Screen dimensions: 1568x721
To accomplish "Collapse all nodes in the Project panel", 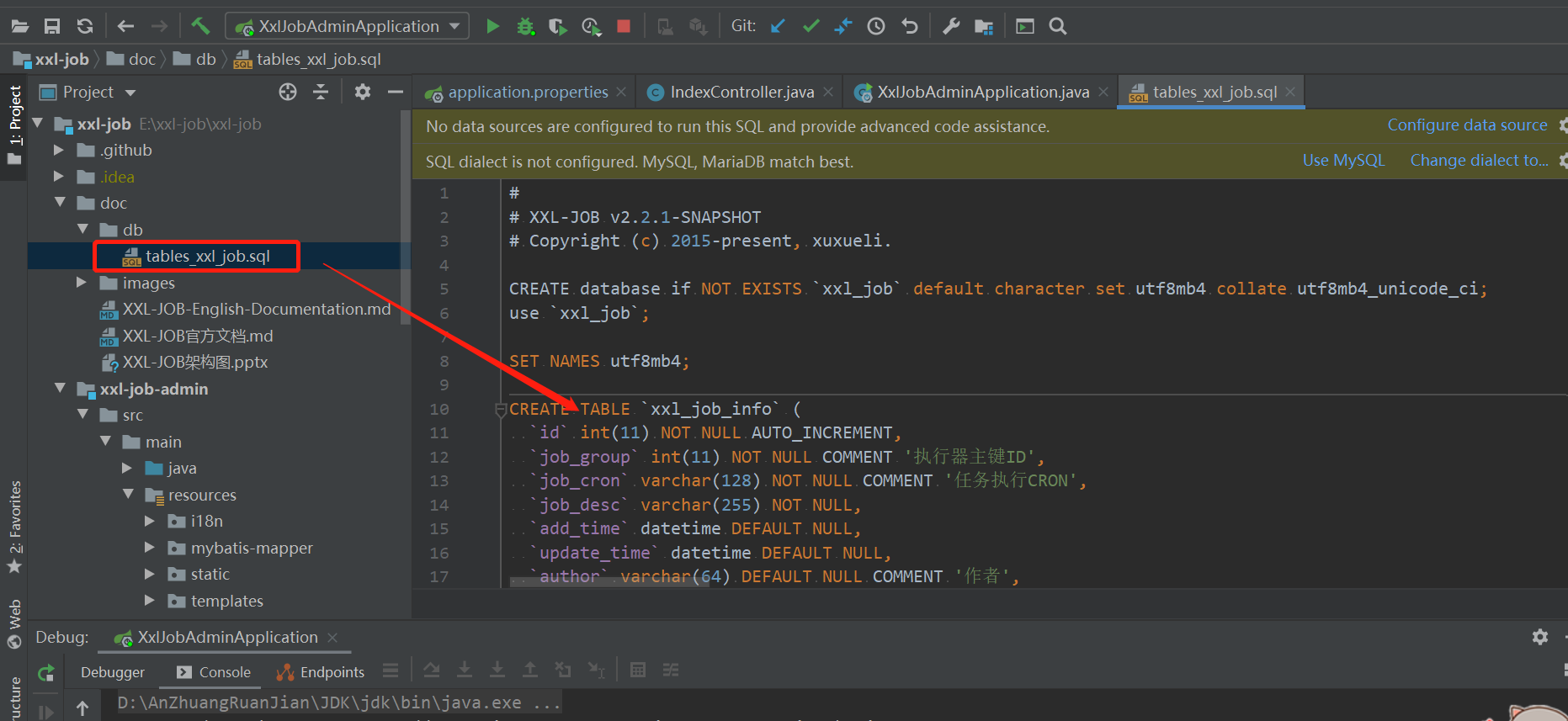I will (x=321, y=92).
